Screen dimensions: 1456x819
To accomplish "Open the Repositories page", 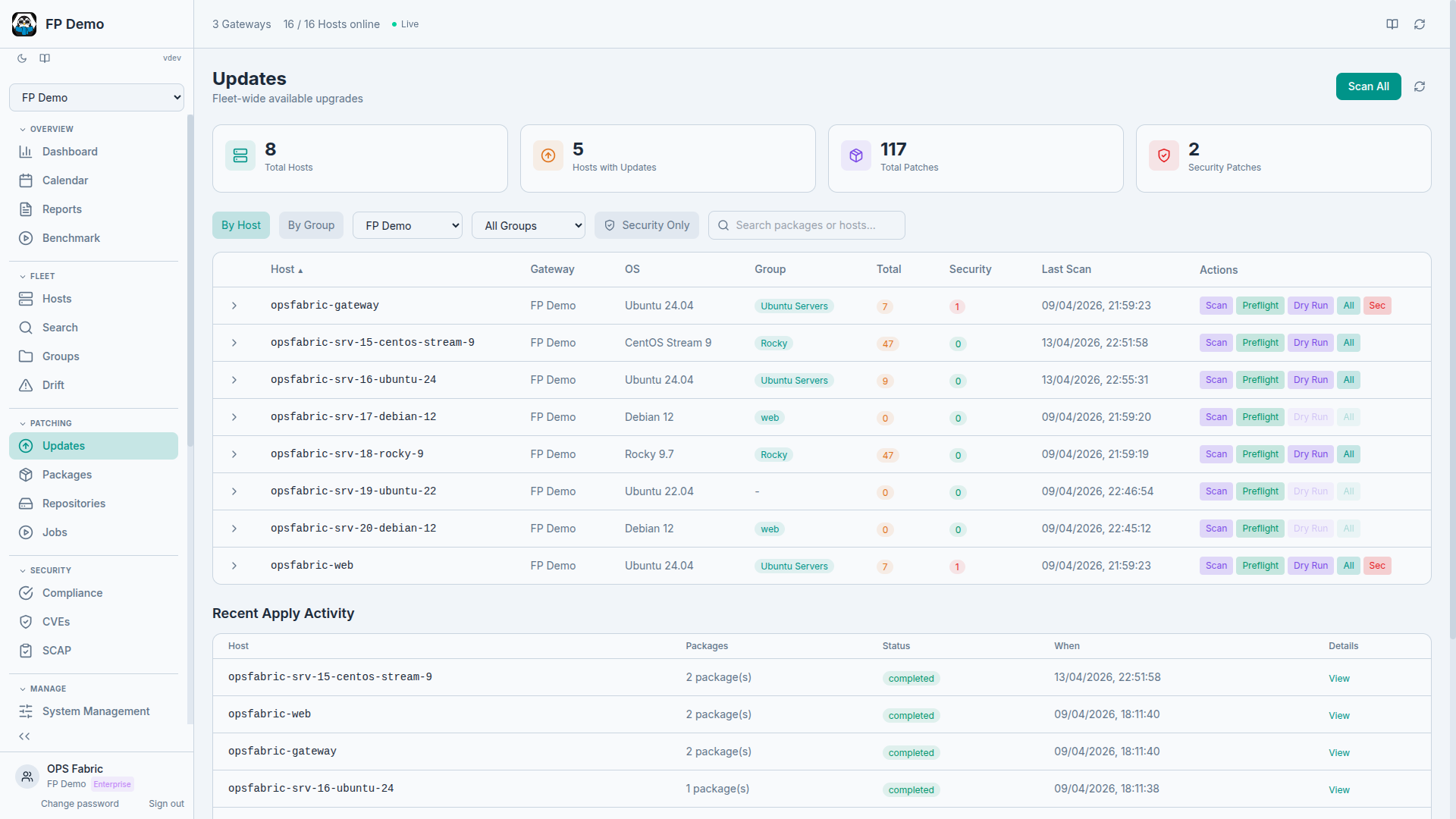I will (x=74, y=504).
